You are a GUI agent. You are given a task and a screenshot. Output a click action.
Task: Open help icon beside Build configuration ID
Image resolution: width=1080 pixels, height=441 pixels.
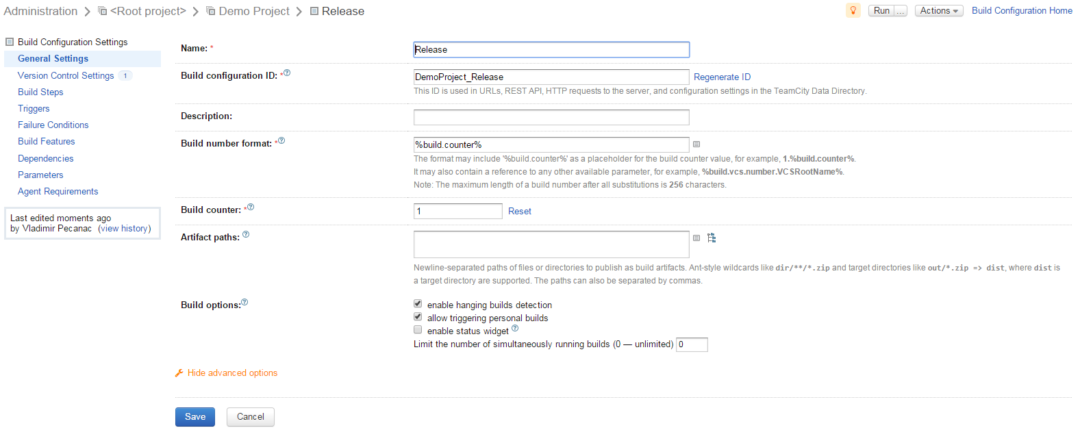click(x=287, y=74)
